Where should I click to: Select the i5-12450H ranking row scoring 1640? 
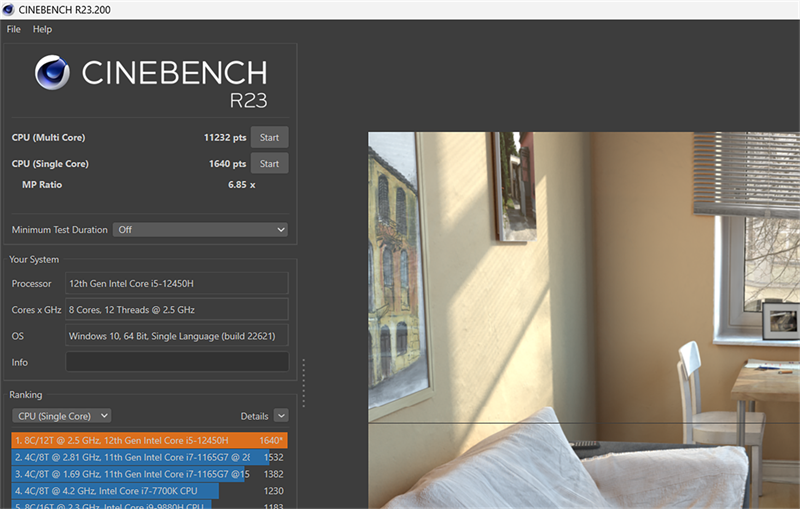pos(149,440)
